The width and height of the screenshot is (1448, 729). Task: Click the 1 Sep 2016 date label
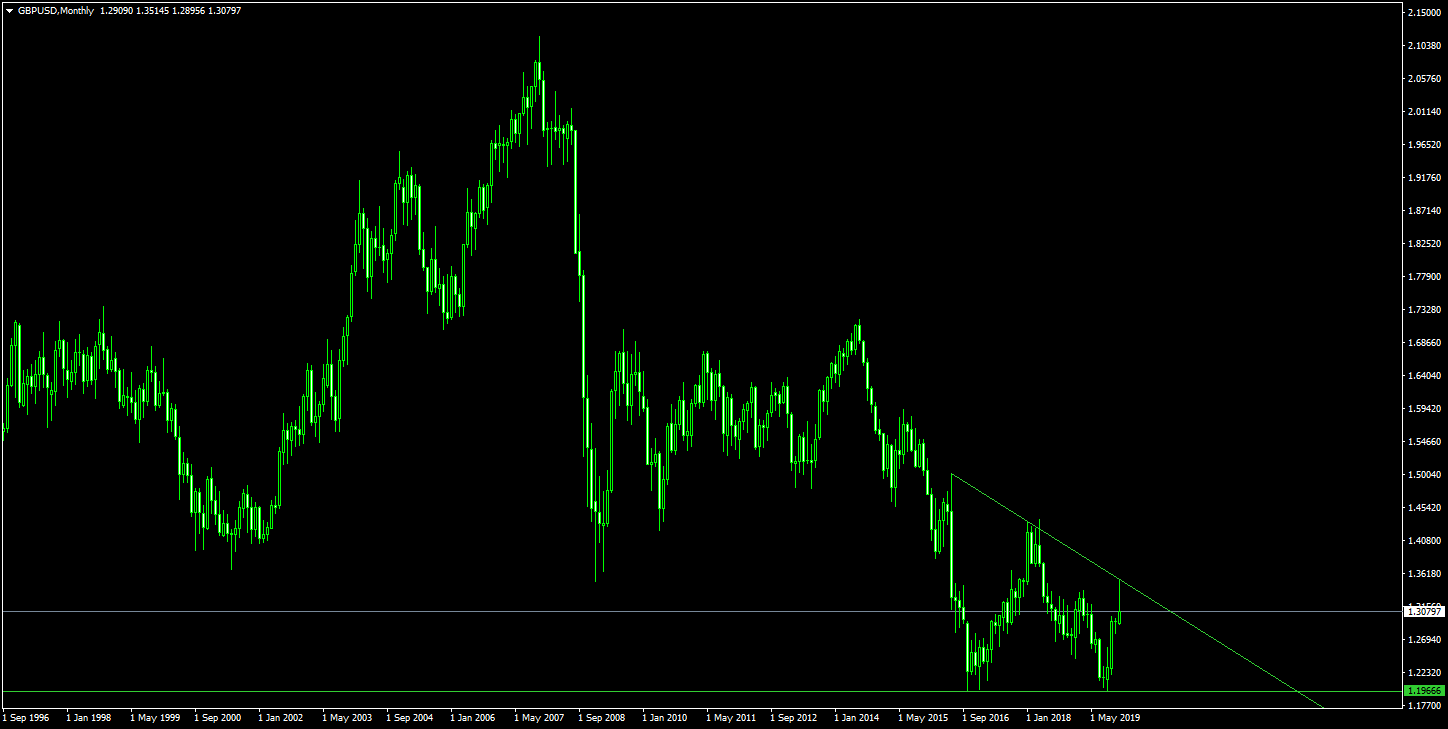986,718
